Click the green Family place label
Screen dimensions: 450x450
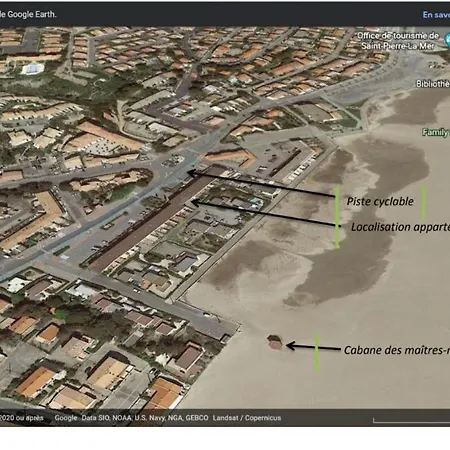point(436,132)
